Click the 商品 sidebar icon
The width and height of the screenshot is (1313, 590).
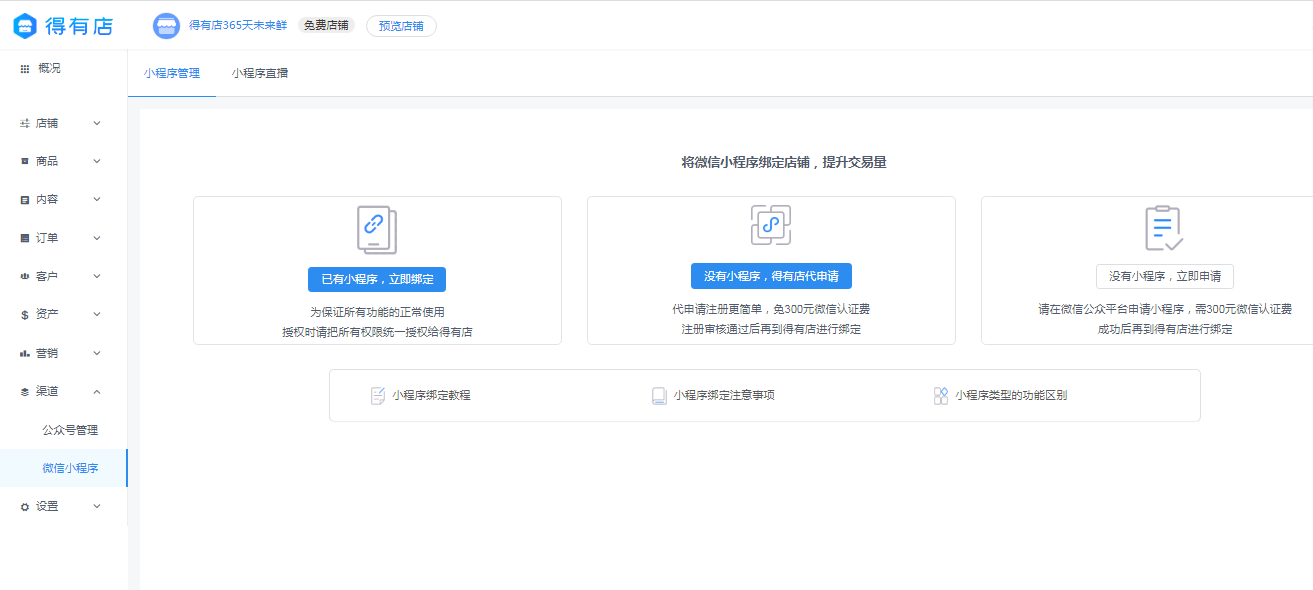(25, 161)
